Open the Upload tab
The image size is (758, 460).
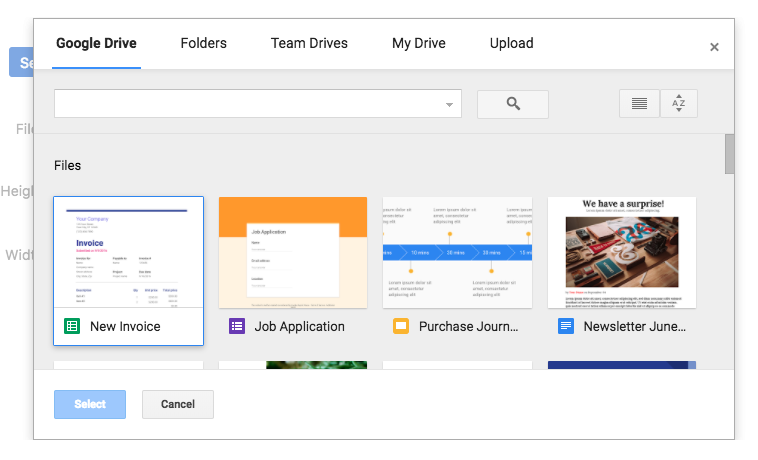511,43
